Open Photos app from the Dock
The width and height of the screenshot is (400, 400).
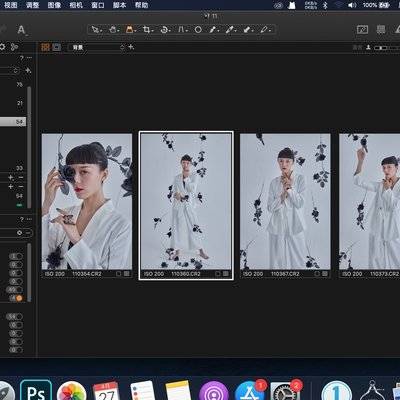[72, 391]
